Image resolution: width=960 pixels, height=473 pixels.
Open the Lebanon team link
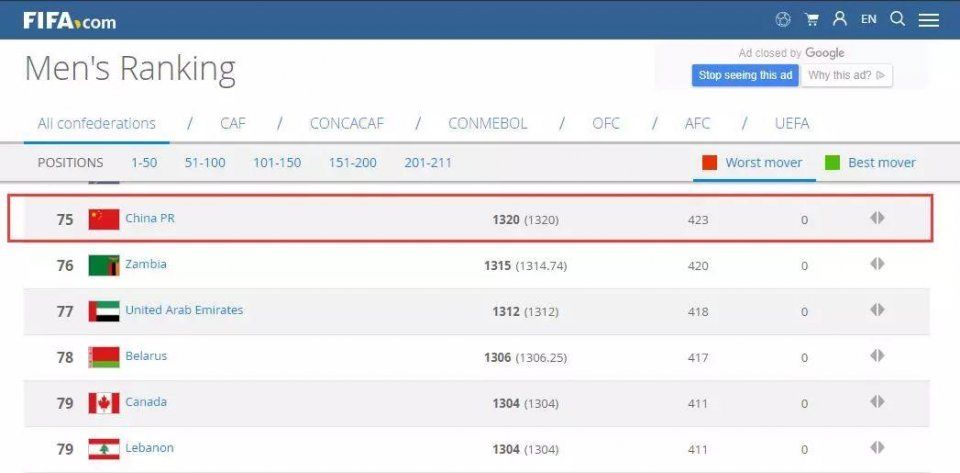click(x=149, y=447)
